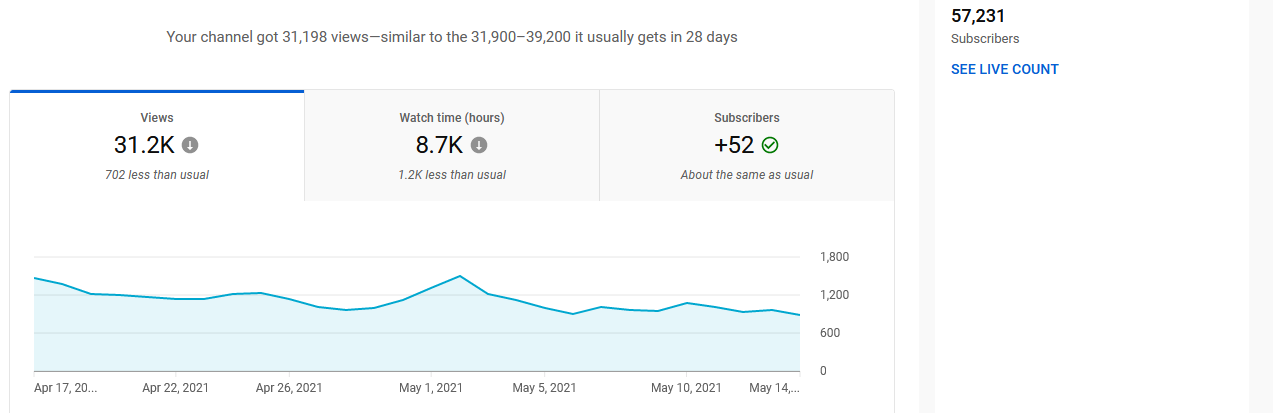Click the "702 less than usual" note
This screenshot has height=413, width=1273.
pyautogui.click(x=157, y=175)
